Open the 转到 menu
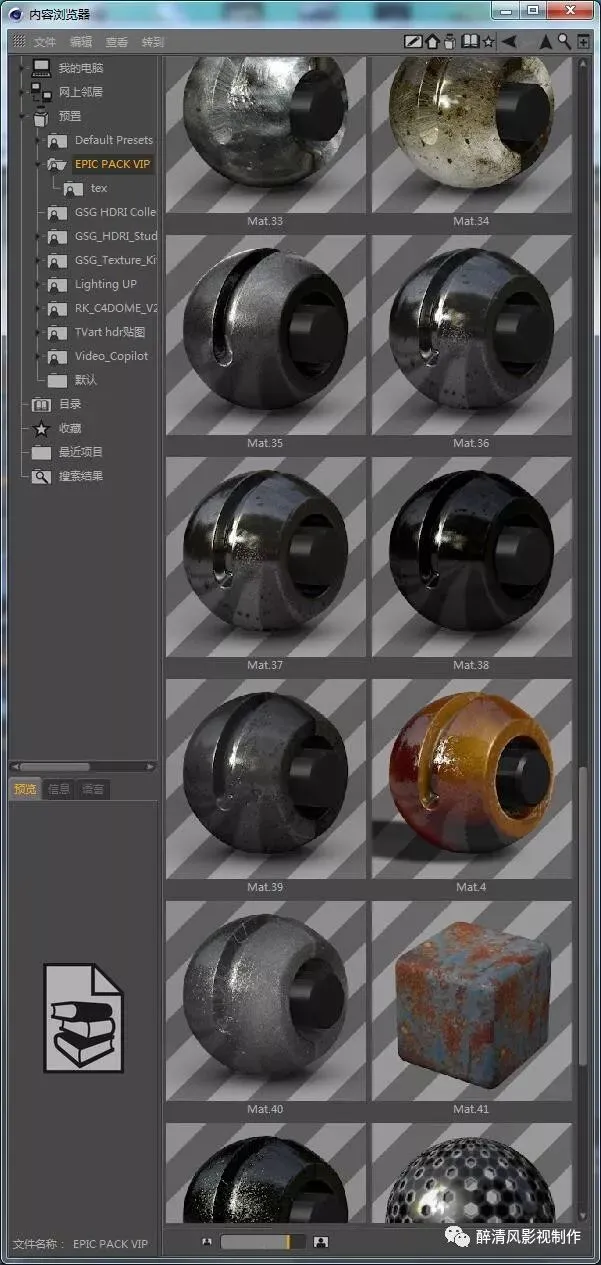This screenshot has width=601, height=1265. 153,42
